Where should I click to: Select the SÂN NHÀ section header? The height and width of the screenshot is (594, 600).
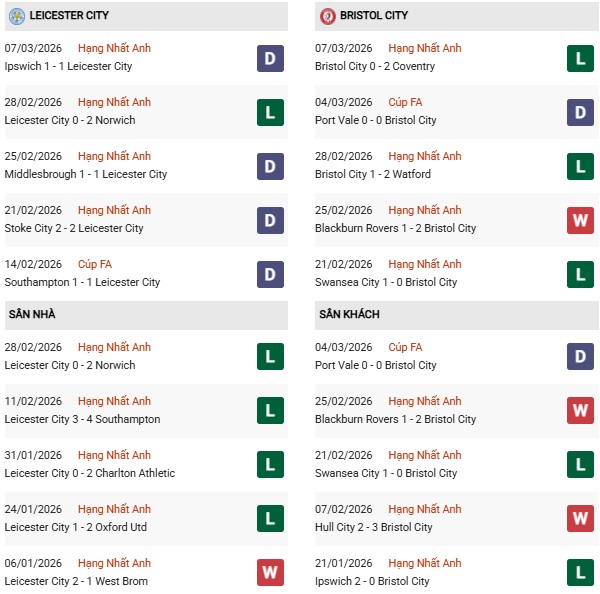click(x=32, y=314)
